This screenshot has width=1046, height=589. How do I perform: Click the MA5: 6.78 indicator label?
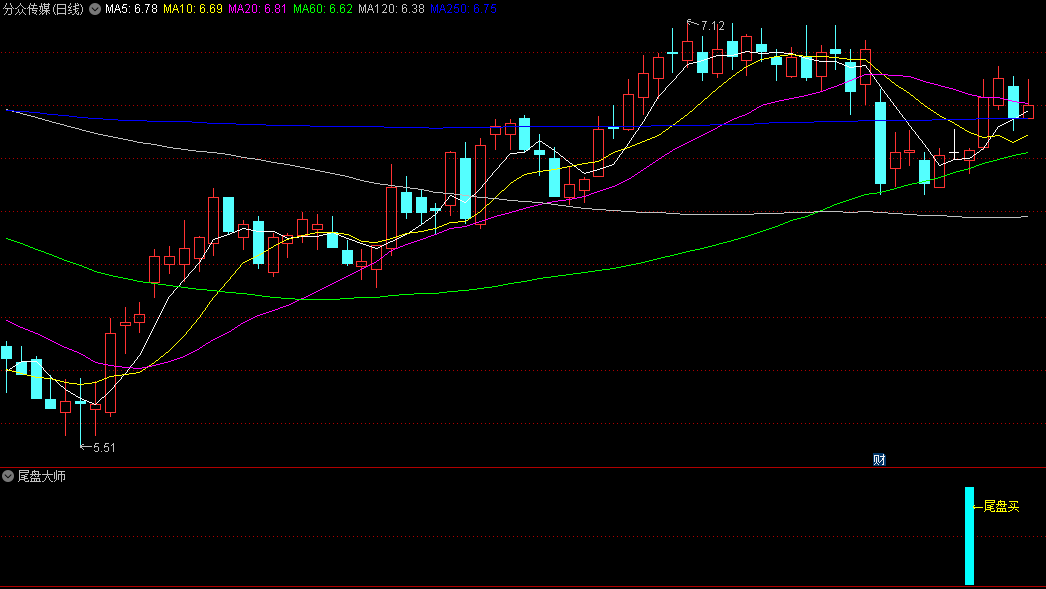(x=131, y=9)
